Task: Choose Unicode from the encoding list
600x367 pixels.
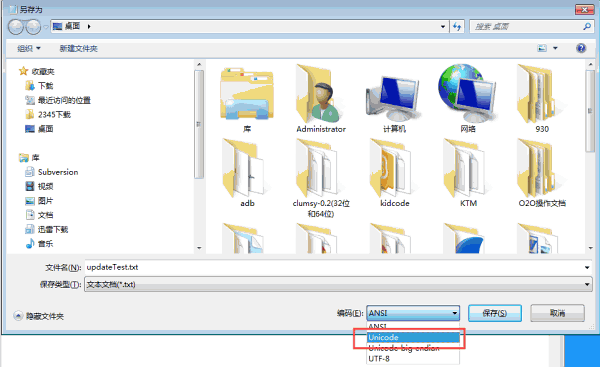Action: [413, 337]
